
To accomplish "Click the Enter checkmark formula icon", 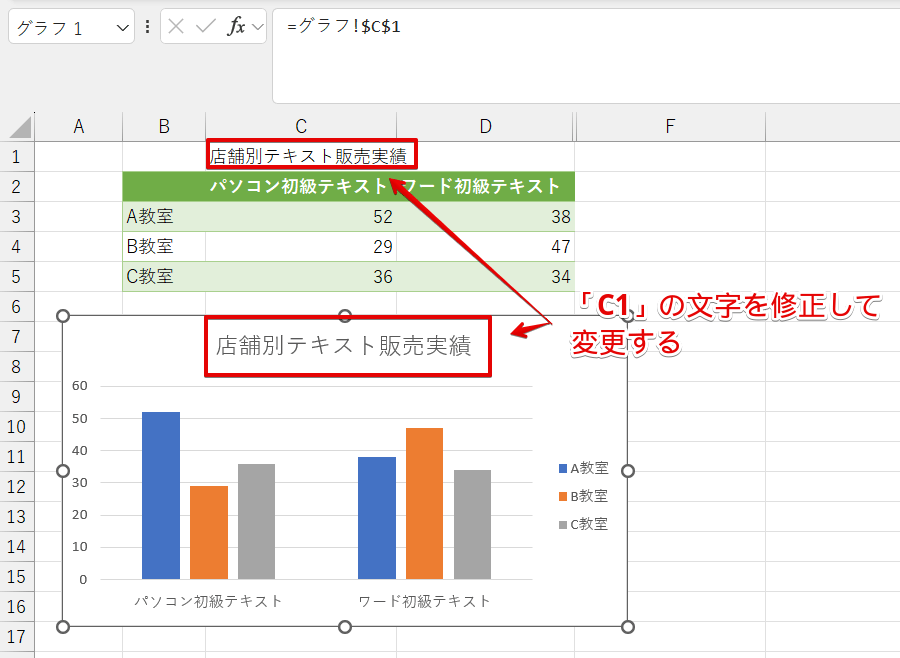I will tap(205, 26).
